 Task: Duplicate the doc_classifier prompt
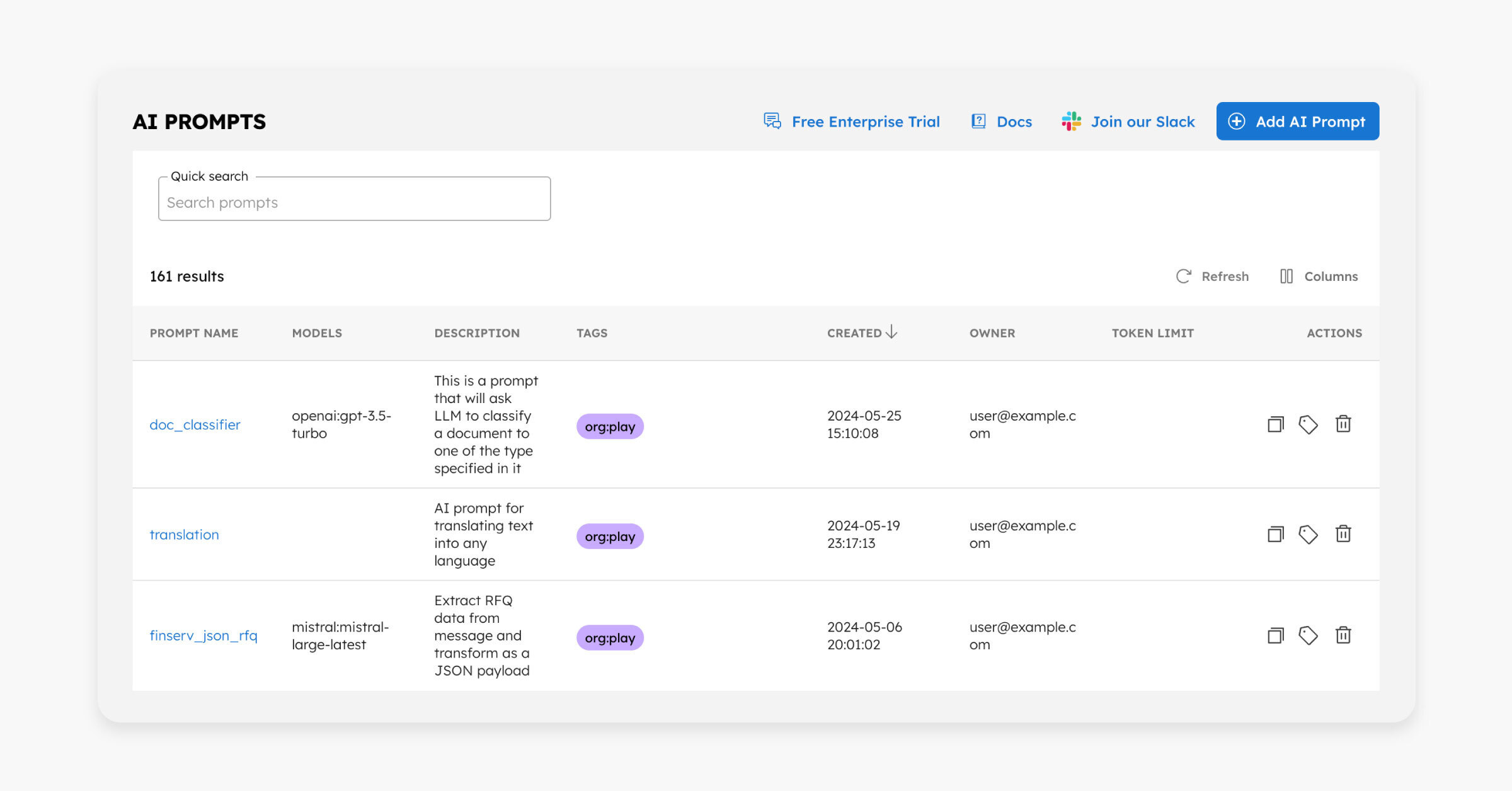pos(1275,424)
